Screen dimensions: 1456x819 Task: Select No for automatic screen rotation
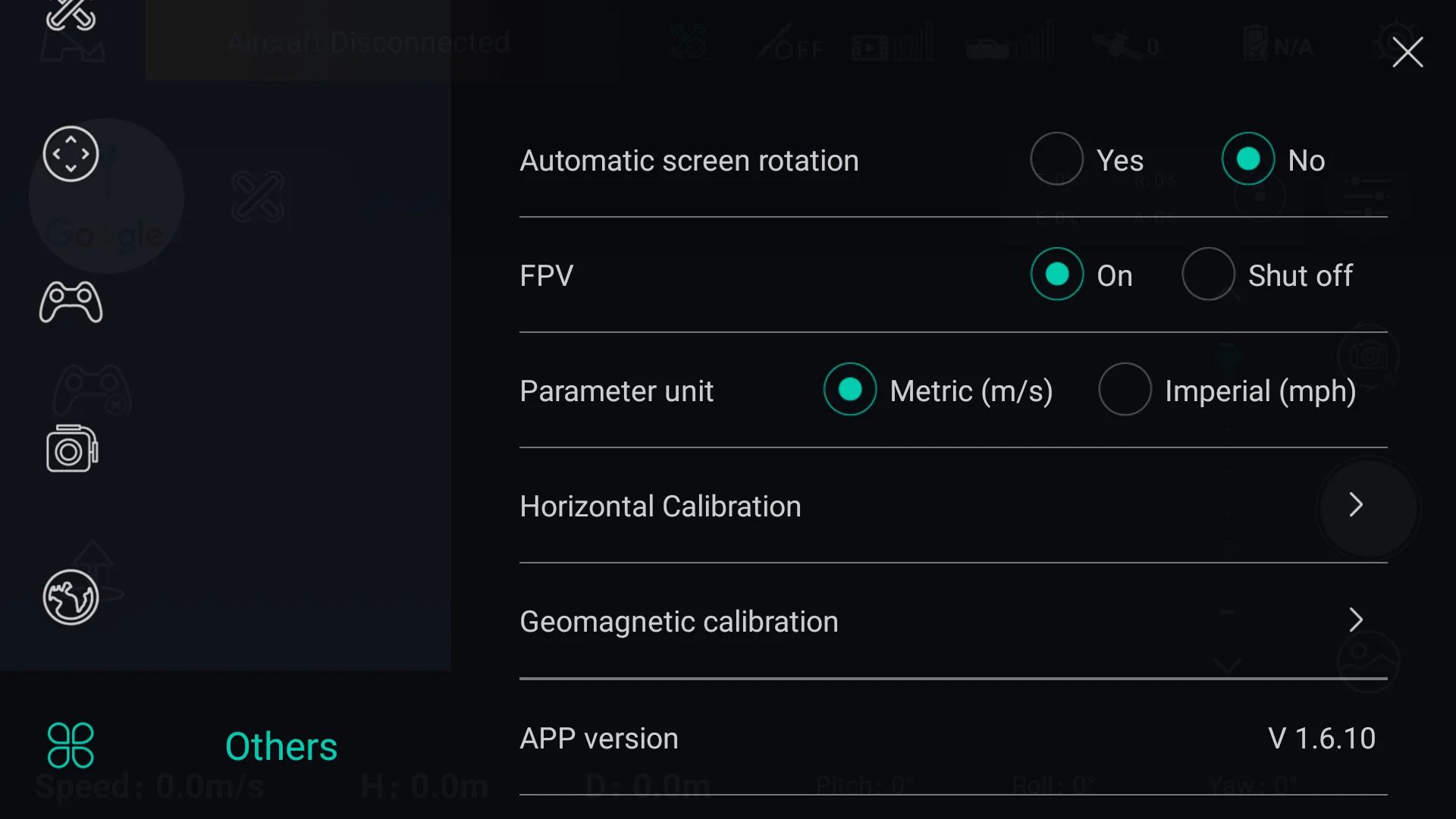coord(1247,159)
